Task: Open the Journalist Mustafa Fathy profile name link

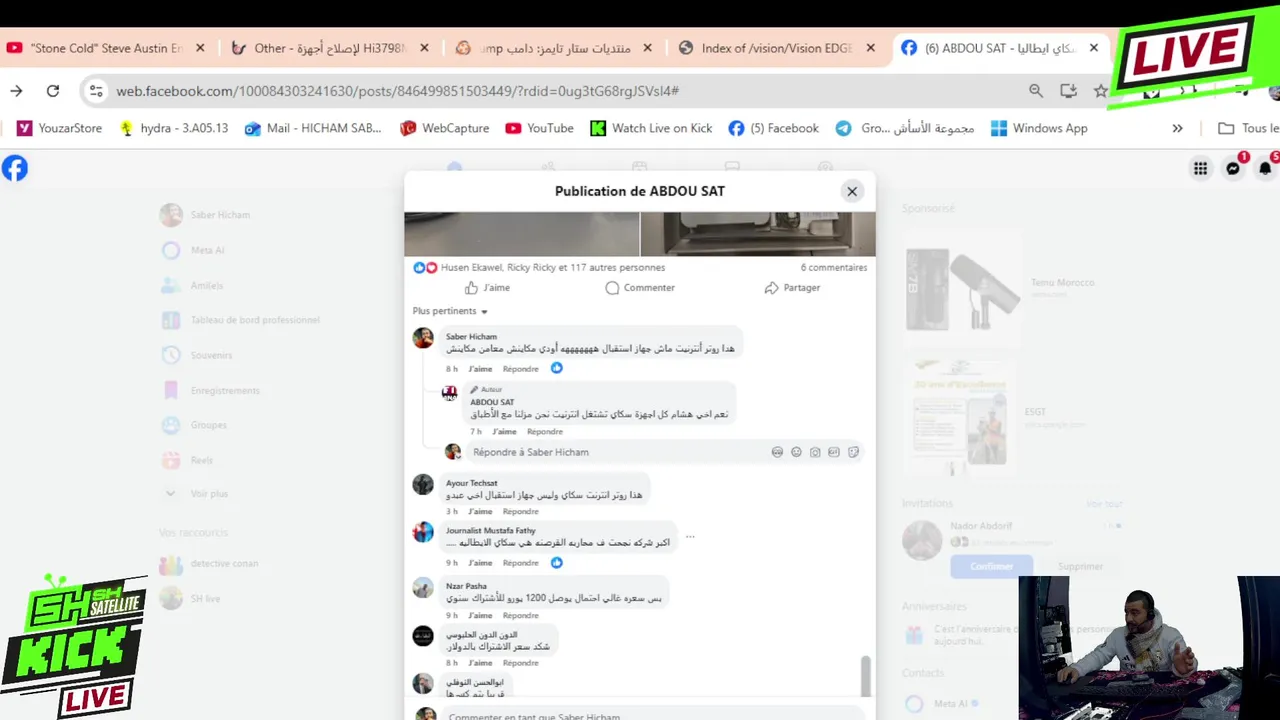Action: (490, 530)
